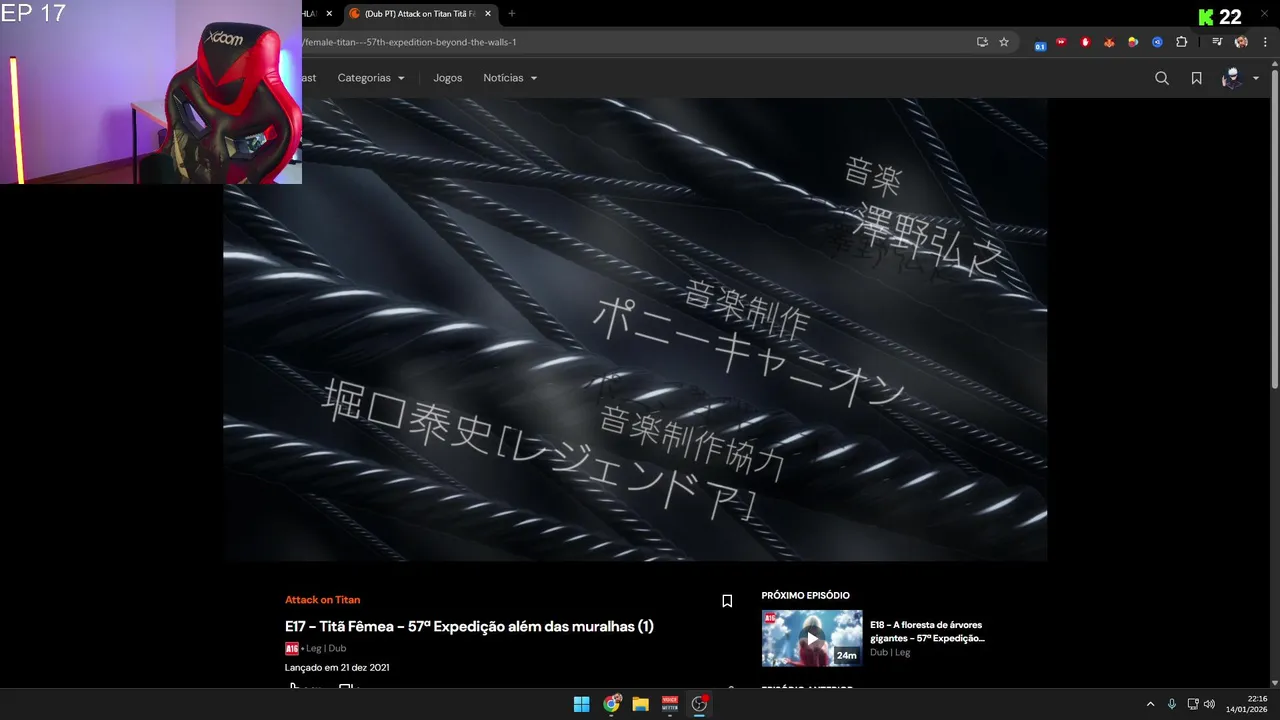Open a new browser tab
The image size is (1280, 720).
coord(512,14)
